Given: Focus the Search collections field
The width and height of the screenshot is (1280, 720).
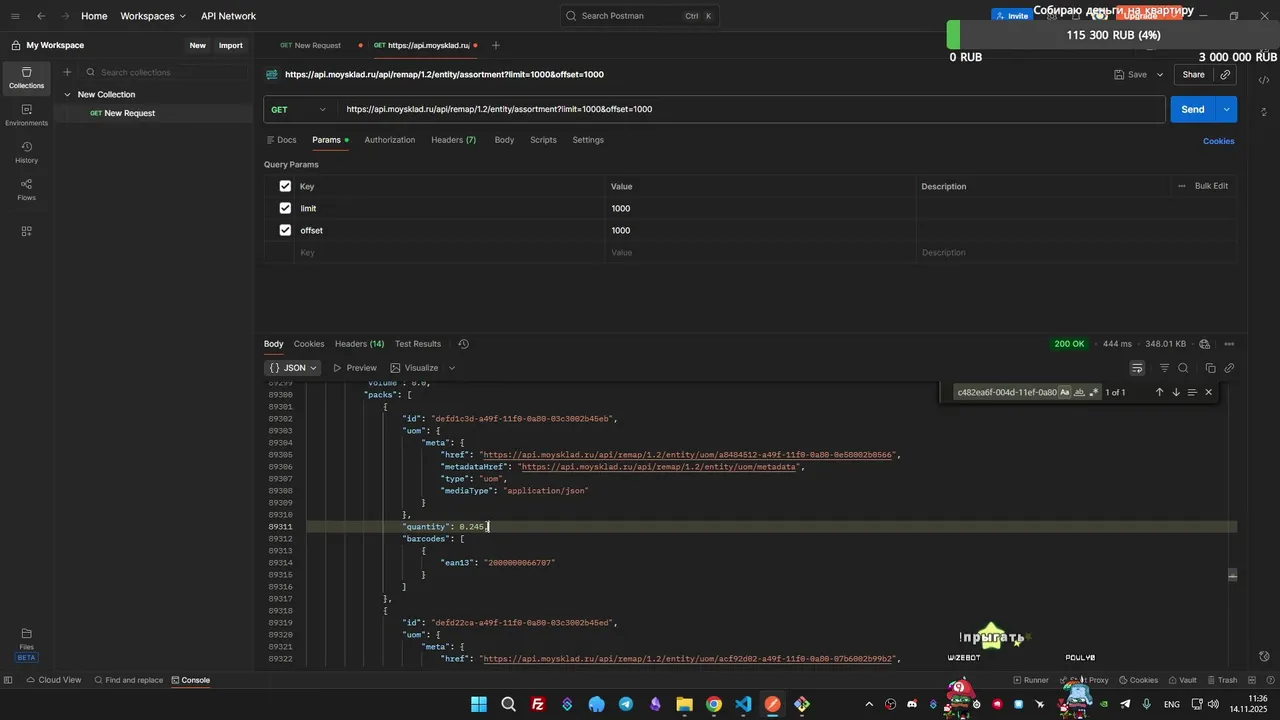Looking at the screenshot, I should tap(165, 72).
